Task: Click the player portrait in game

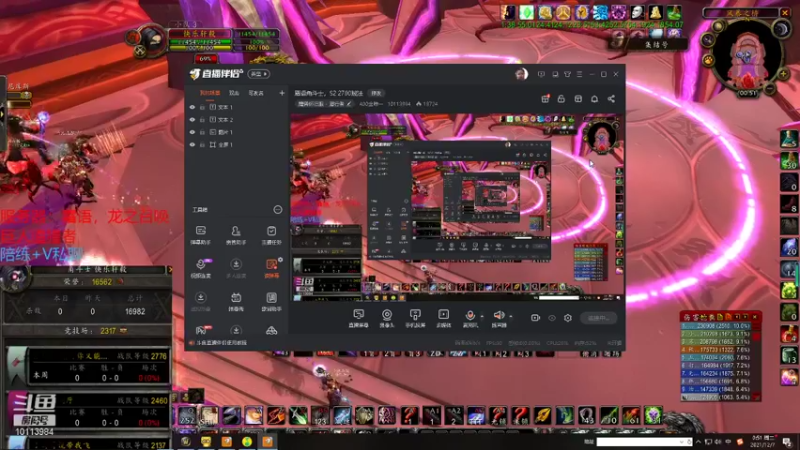Action: tap(151, 40)
